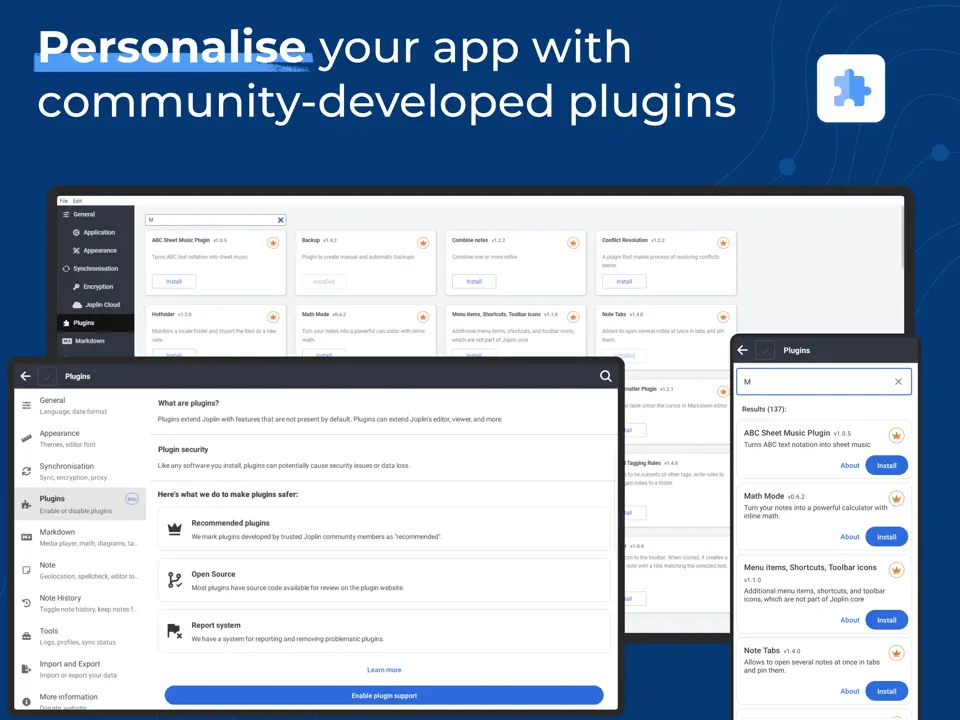The height and width of the screenshot is (720, 960).
Task: Install Math Mode plugin on mobile
Action: (x=886, y=537)
